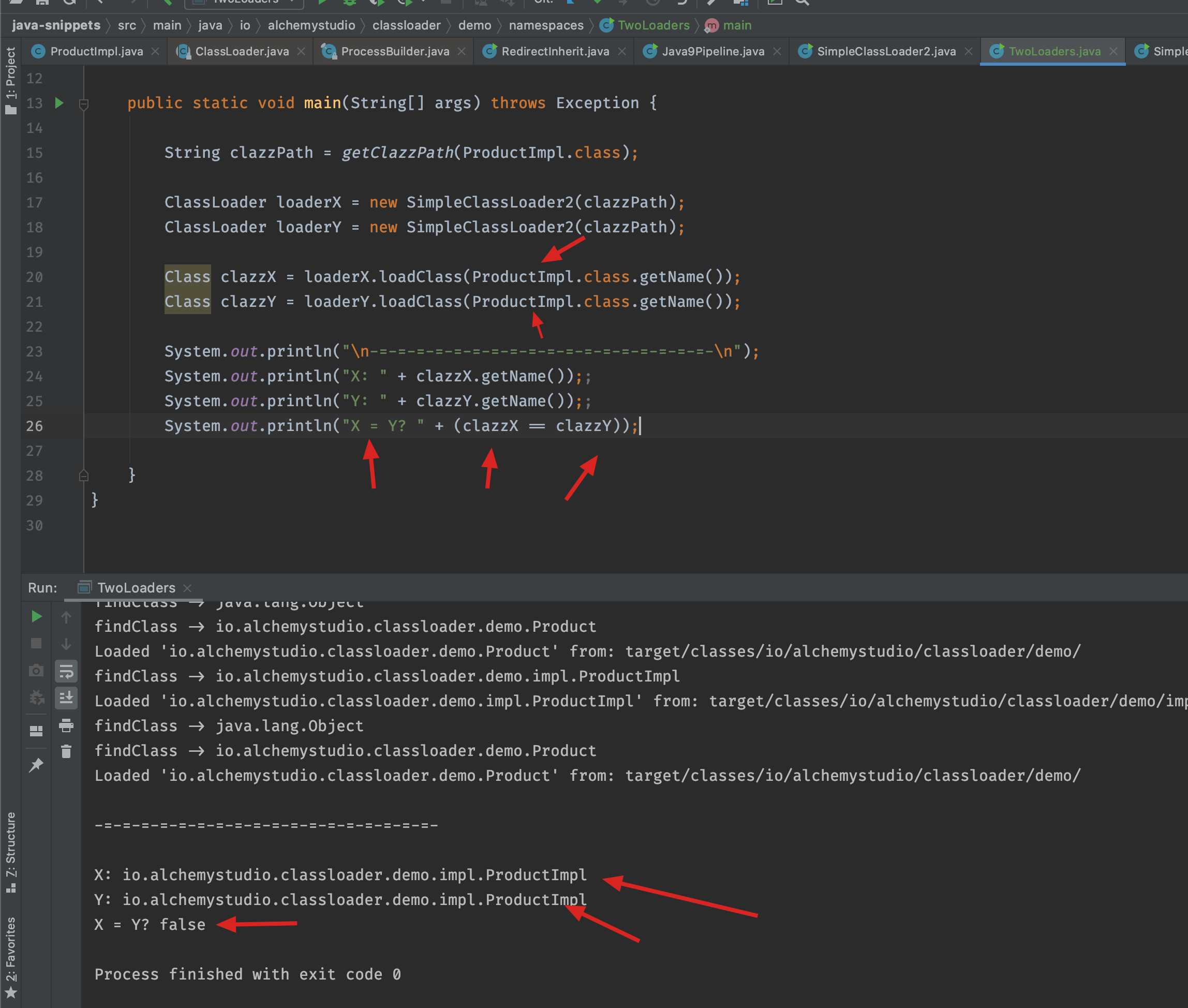
Task: Click gutter run arrow beside main method
Action: [x=59, y=103]
